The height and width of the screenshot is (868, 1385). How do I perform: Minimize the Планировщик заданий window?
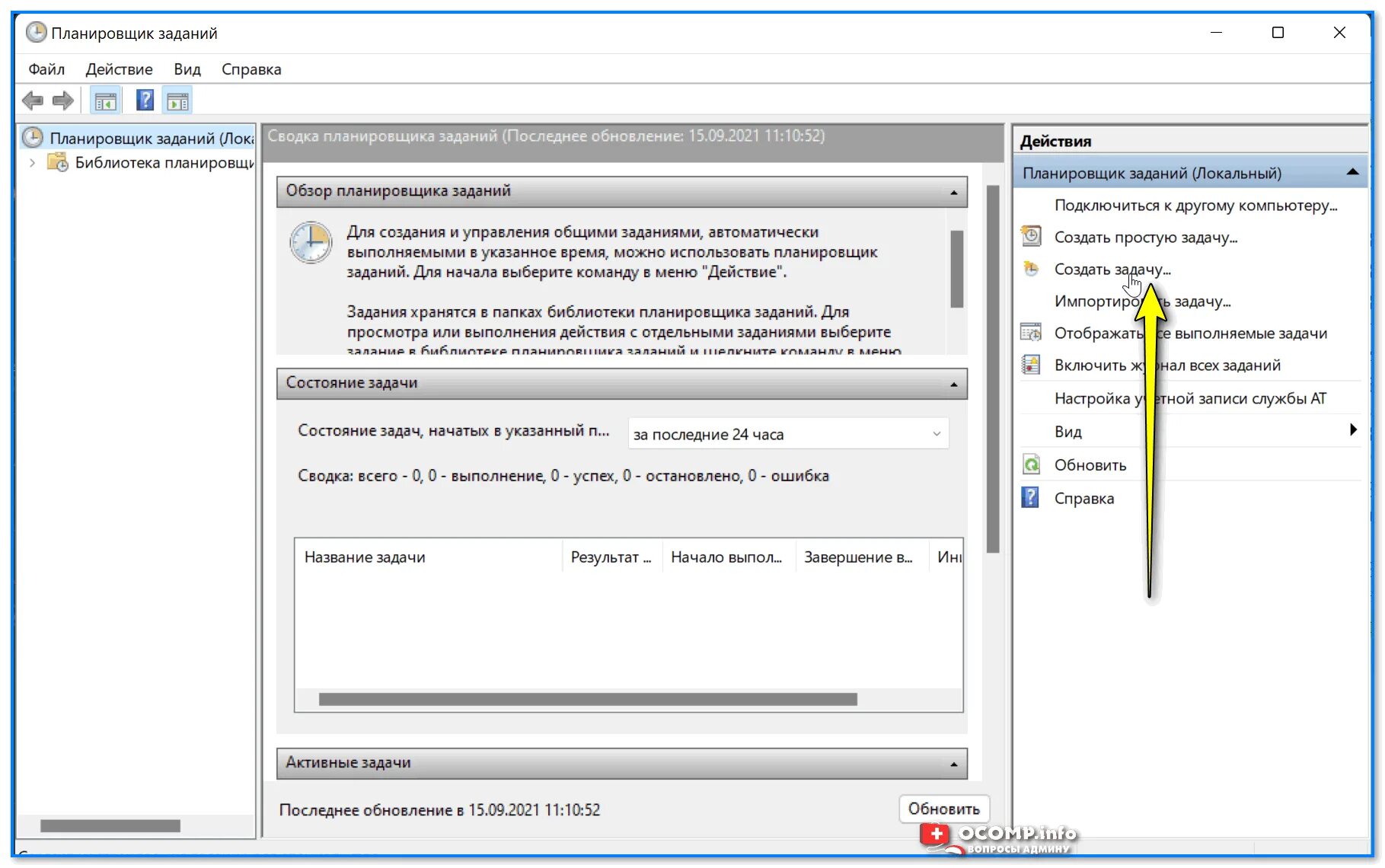tap(1216, 33)
